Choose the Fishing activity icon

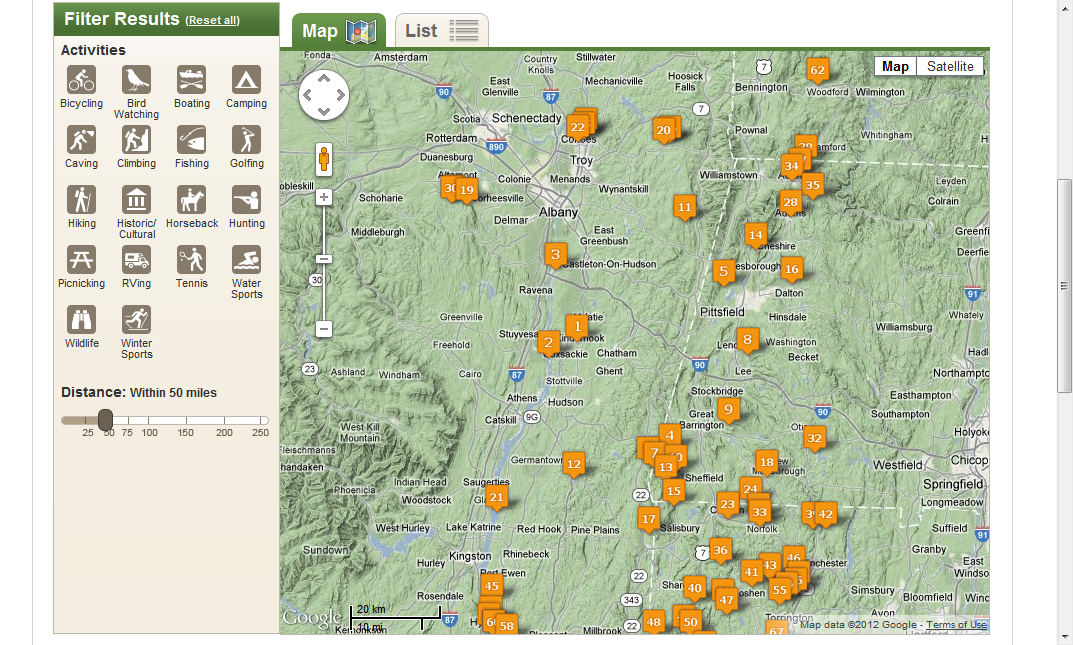(191, 140)
